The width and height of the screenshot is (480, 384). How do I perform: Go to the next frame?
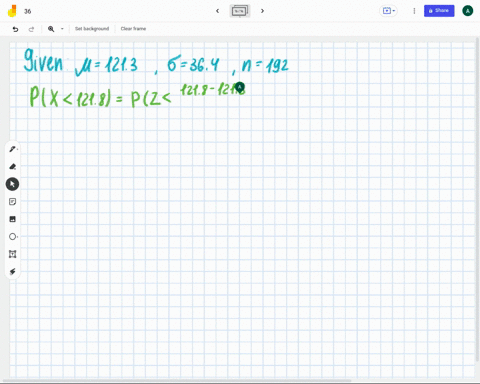pos(262,11)
